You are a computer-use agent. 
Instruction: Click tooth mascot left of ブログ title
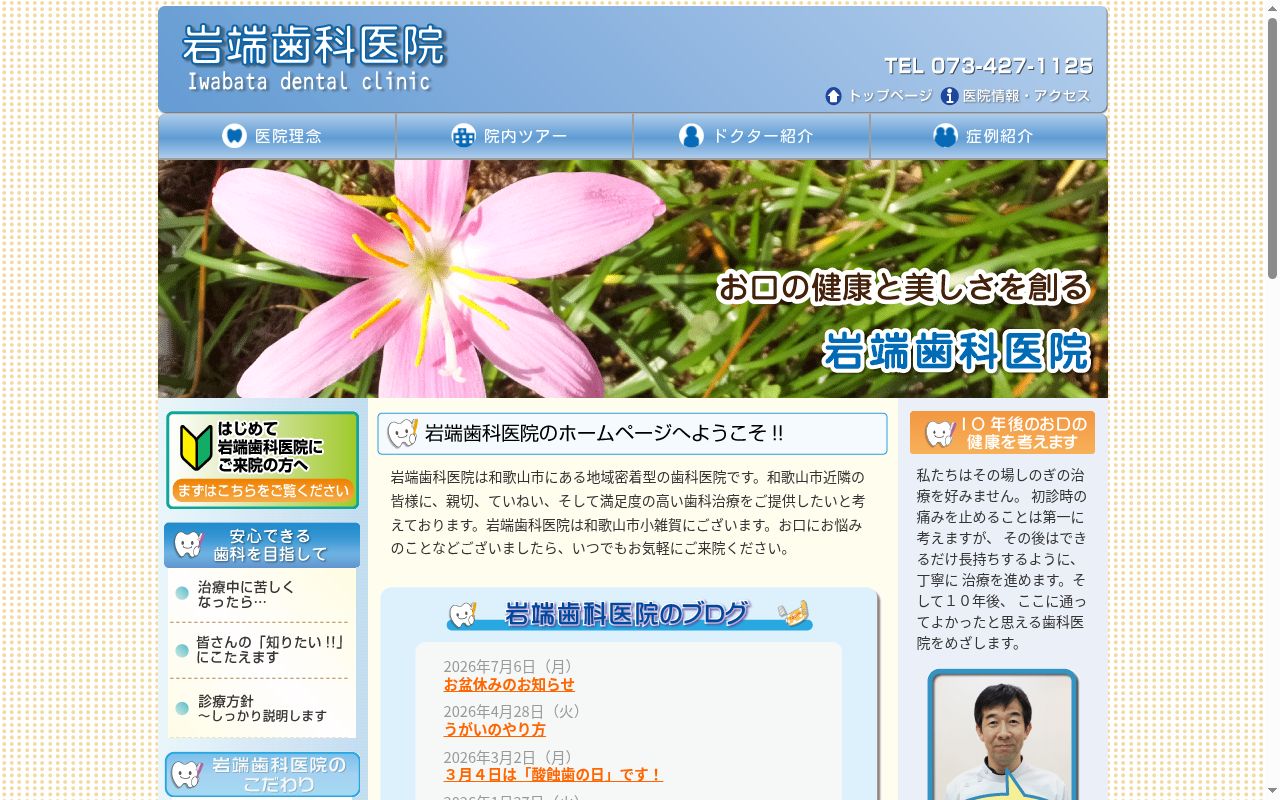pyautogui.click(x=463, y=614)
